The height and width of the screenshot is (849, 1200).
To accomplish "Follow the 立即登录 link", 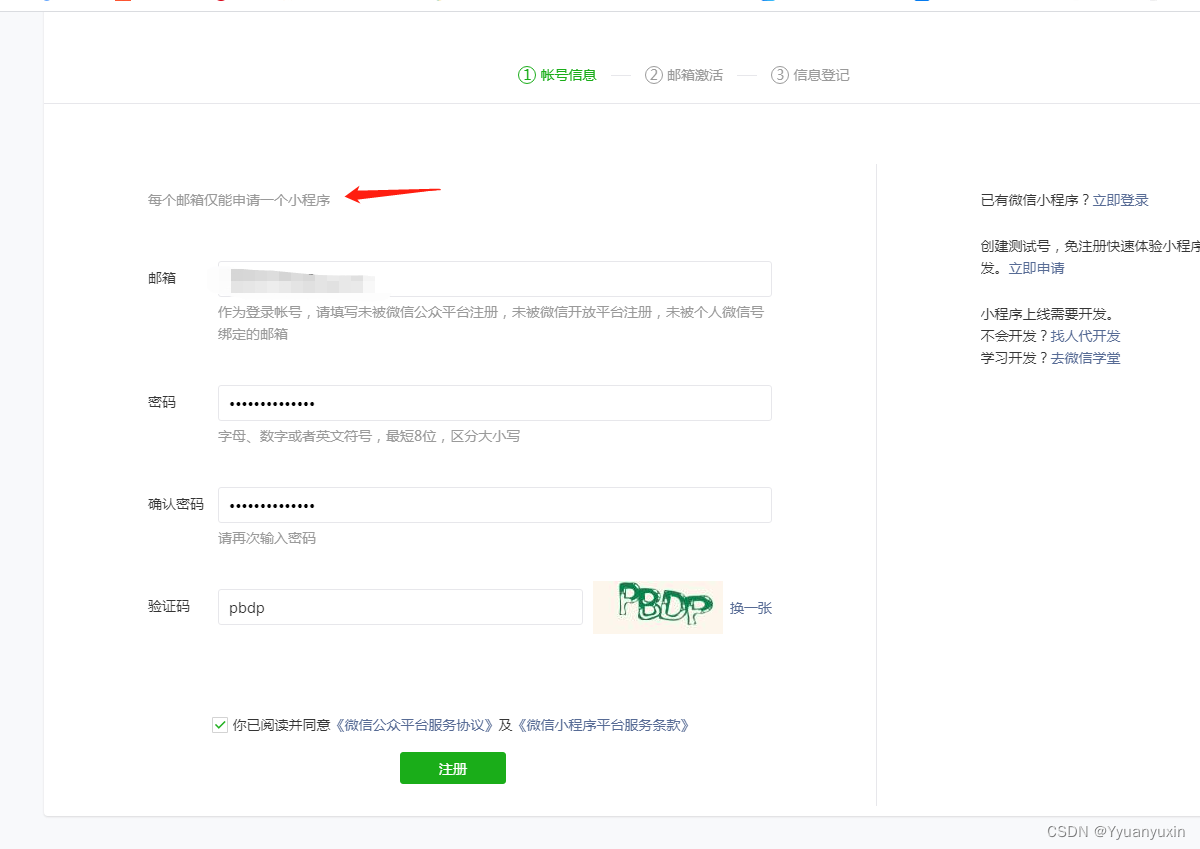I will click(x=1121, y=200).
